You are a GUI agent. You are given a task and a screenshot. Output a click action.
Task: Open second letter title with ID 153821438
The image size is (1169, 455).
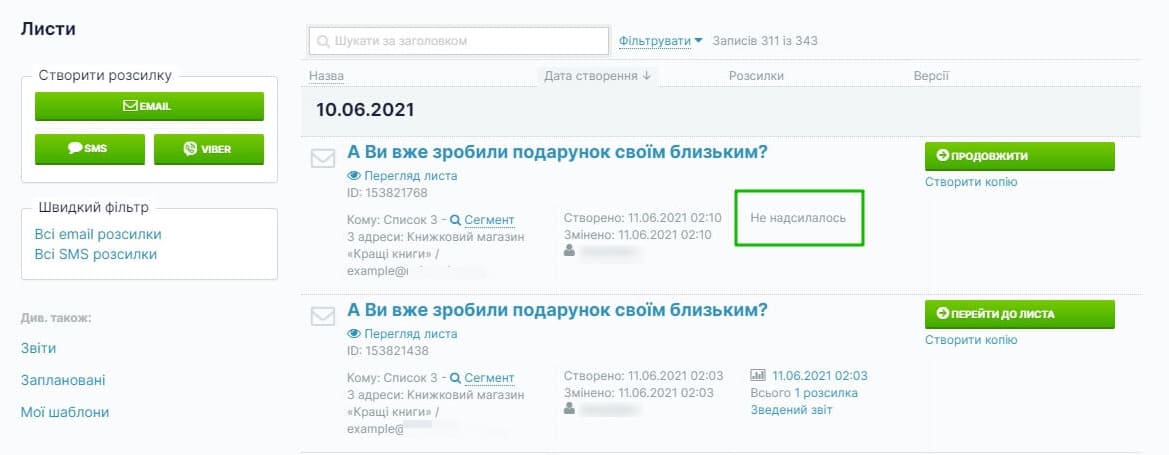tap(558, 310)
